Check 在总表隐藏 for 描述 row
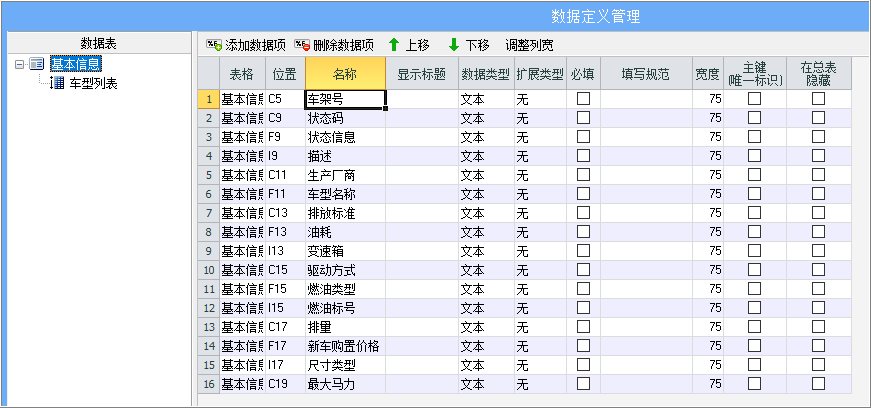Image resolution: width=871 pixels, height=408 pixels. coord(818,156)
